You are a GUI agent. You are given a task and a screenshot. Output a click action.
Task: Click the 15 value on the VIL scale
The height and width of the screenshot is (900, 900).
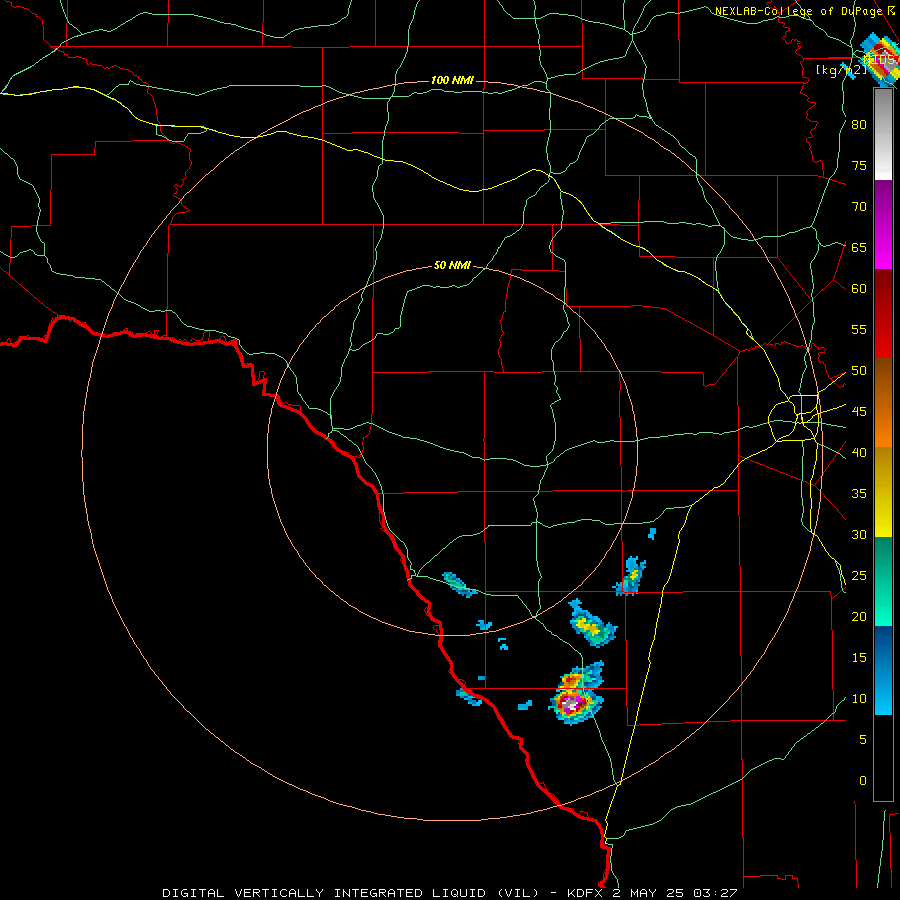pyautogui.click(x=859, y=658)
